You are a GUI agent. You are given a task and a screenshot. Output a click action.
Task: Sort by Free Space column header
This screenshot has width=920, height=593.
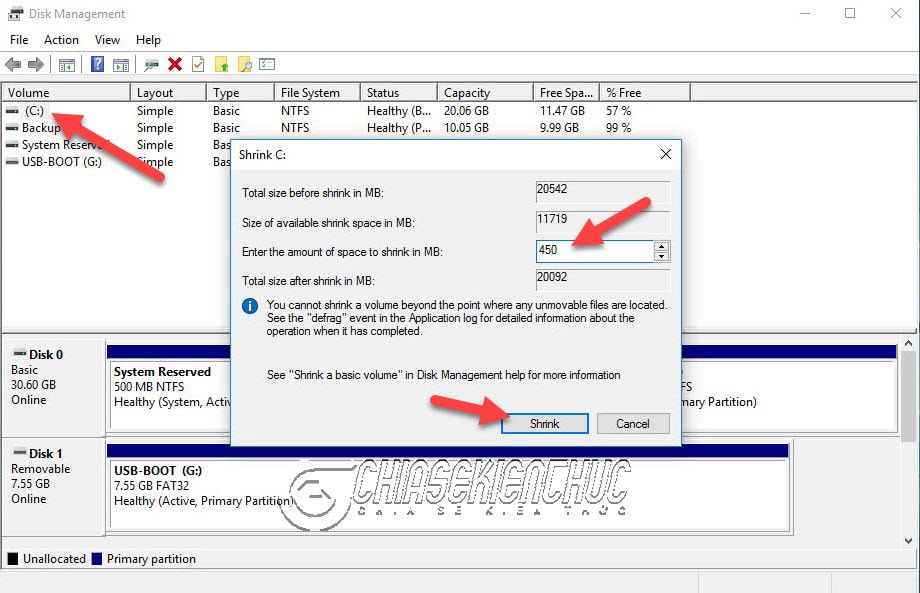coord(567,93)
